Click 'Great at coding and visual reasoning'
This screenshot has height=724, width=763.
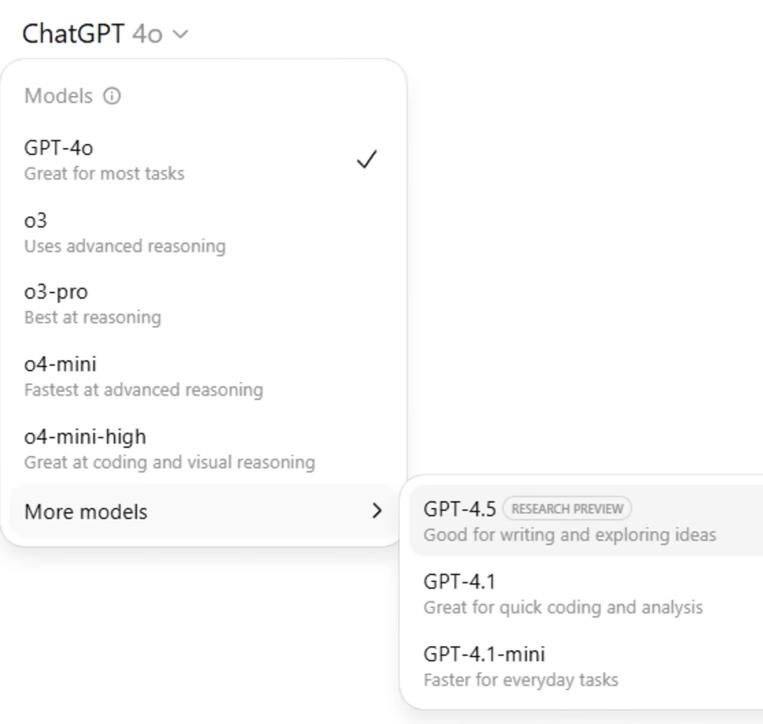coord(170,462)
